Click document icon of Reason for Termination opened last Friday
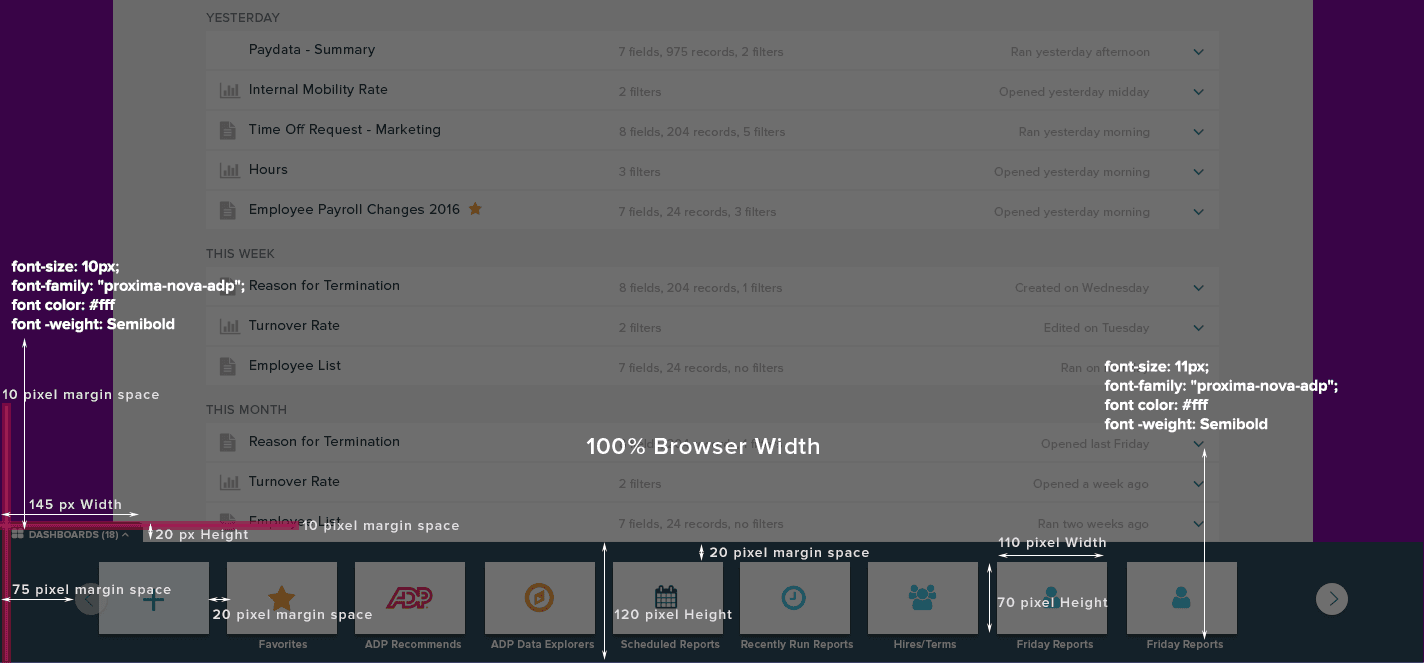This screenshot has height=663, width=1424. (228, 442)
